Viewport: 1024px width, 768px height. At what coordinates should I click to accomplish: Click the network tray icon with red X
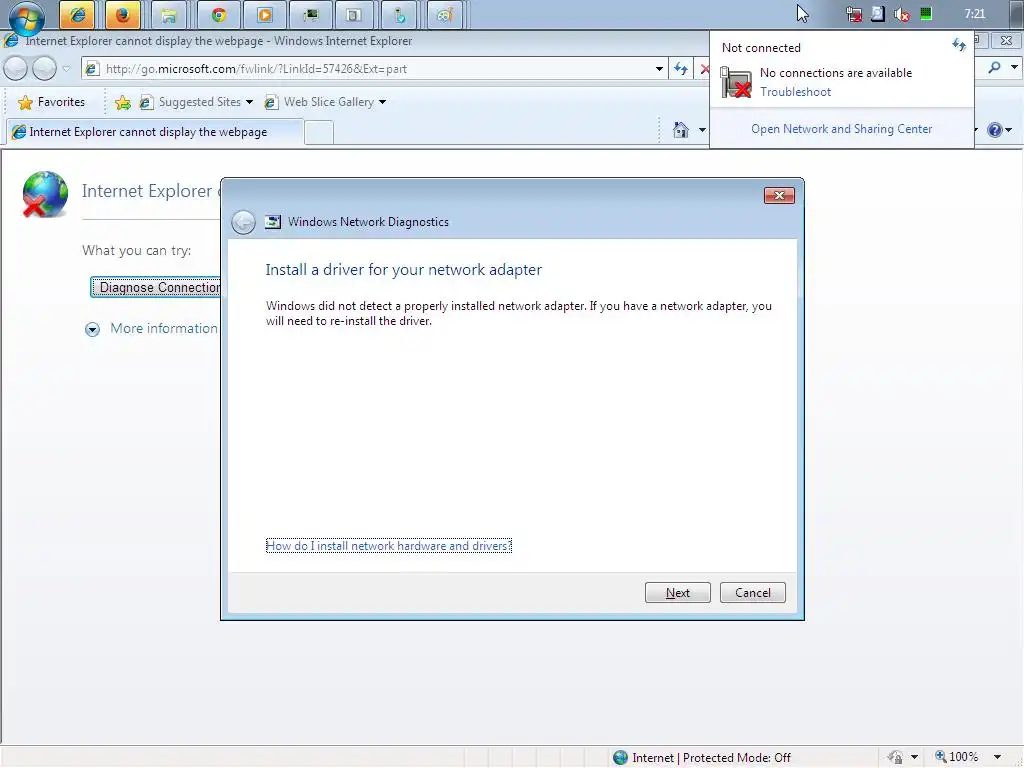pos(854,14)
